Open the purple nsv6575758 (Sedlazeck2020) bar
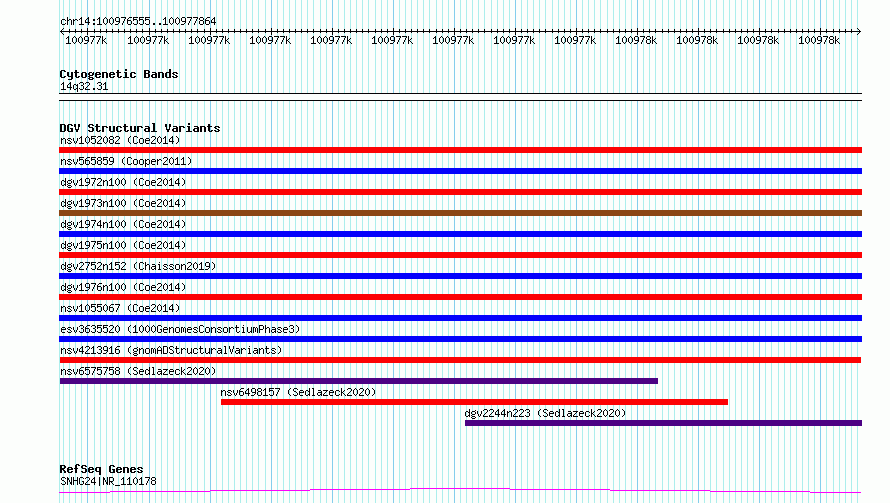Image resolution: width=890 pixels, height=503 pixels. (x=359, y=381)
